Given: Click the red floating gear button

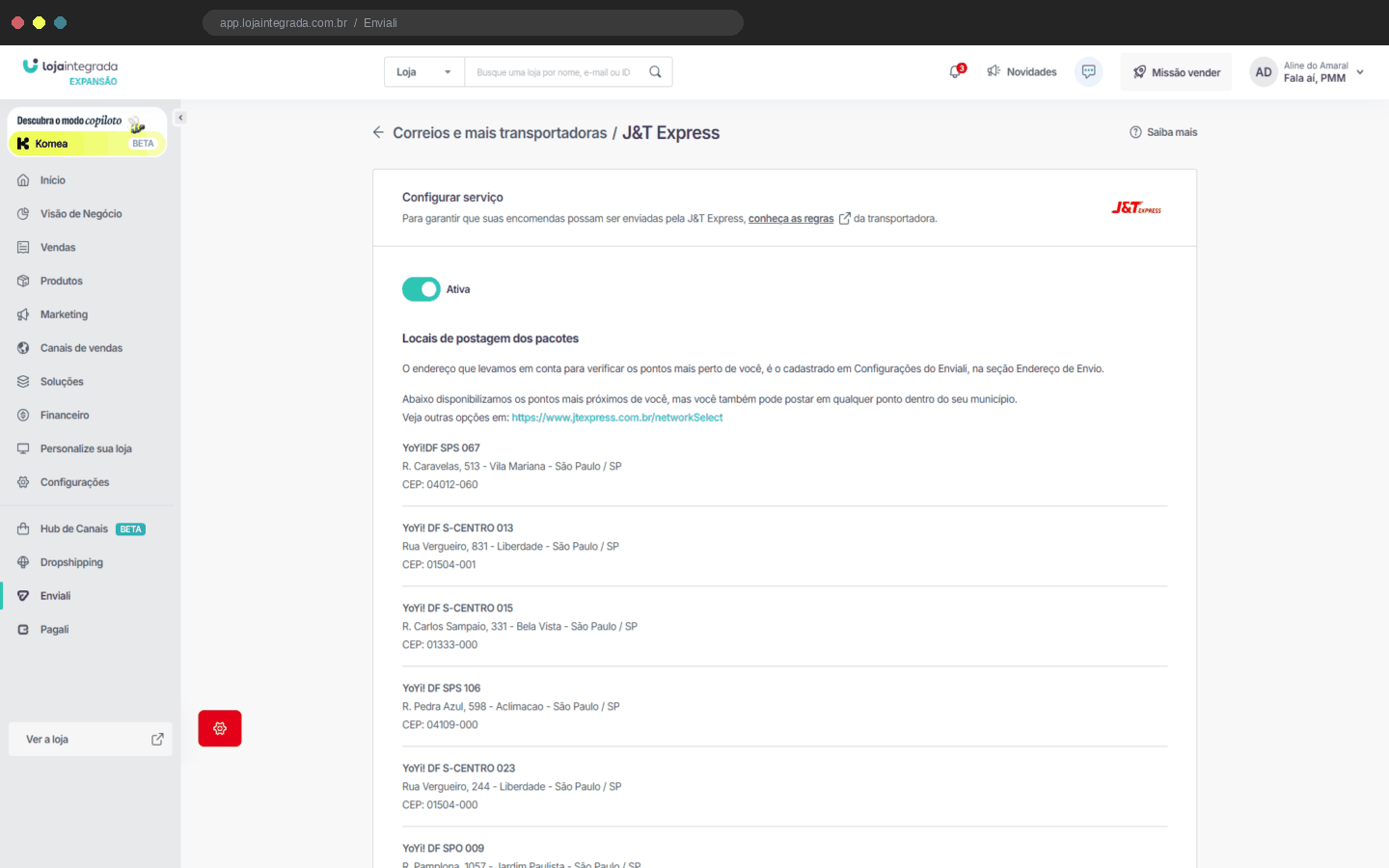Looking at the screenshot, I should pos(220,728).
